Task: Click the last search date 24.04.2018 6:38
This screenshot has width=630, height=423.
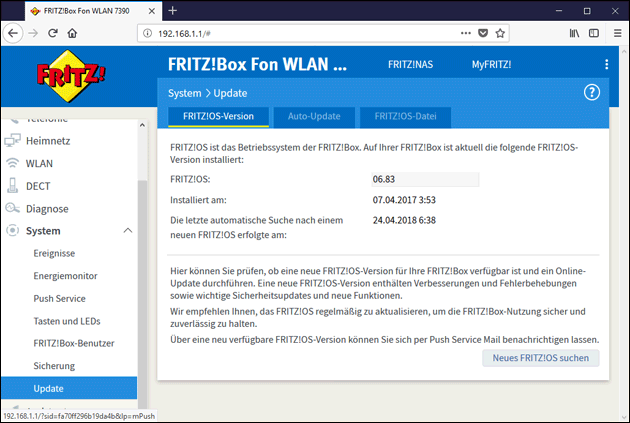Action: tap(404, 220)
